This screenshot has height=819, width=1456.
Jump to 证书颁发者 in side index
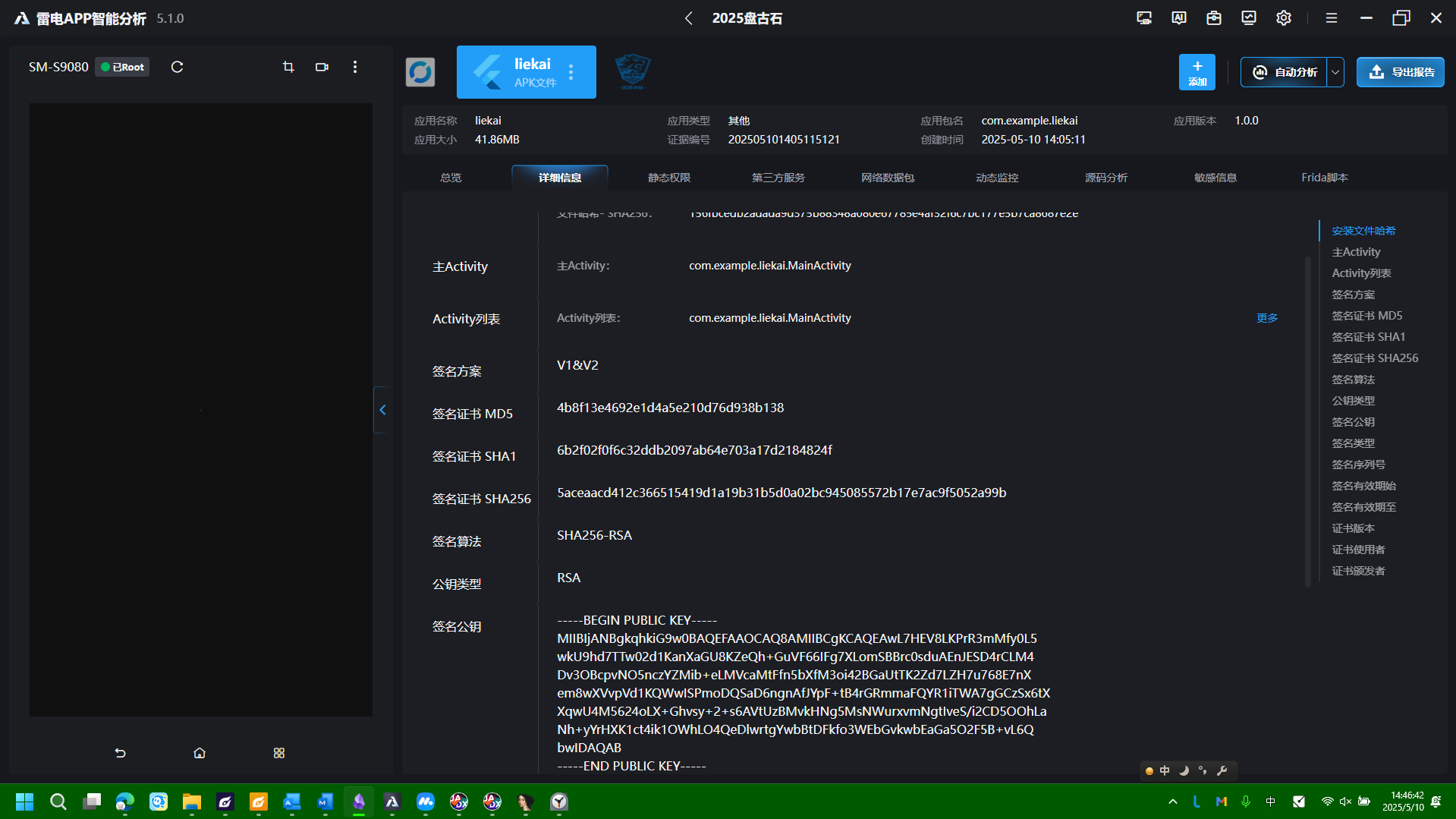(x=1358, y=571)
